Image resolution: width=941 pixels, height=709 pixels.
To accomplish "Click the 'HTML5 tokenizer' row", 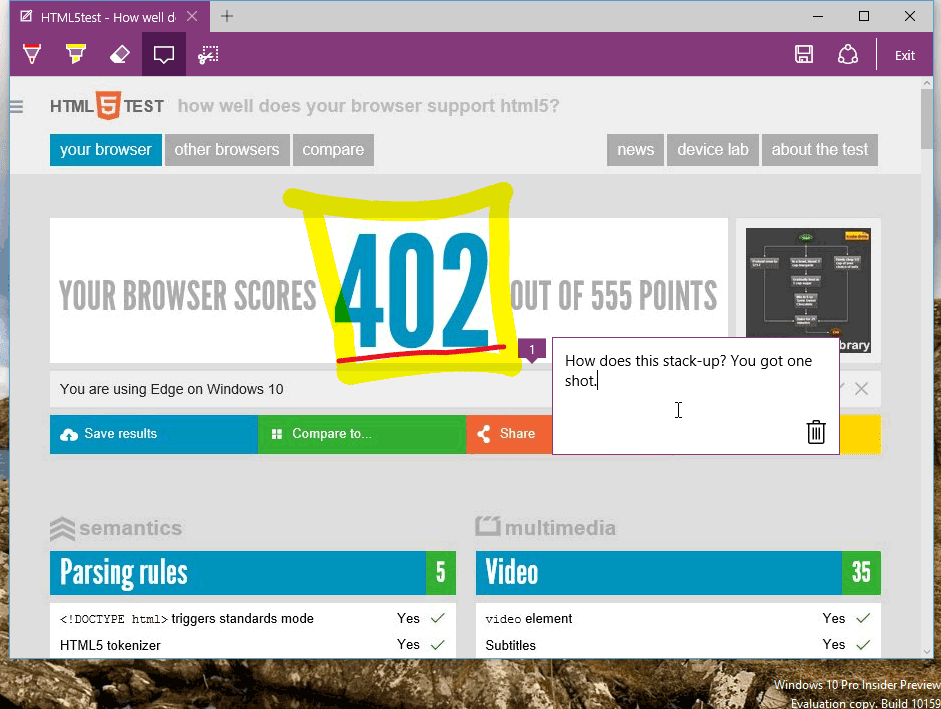I will click(253, 645).
